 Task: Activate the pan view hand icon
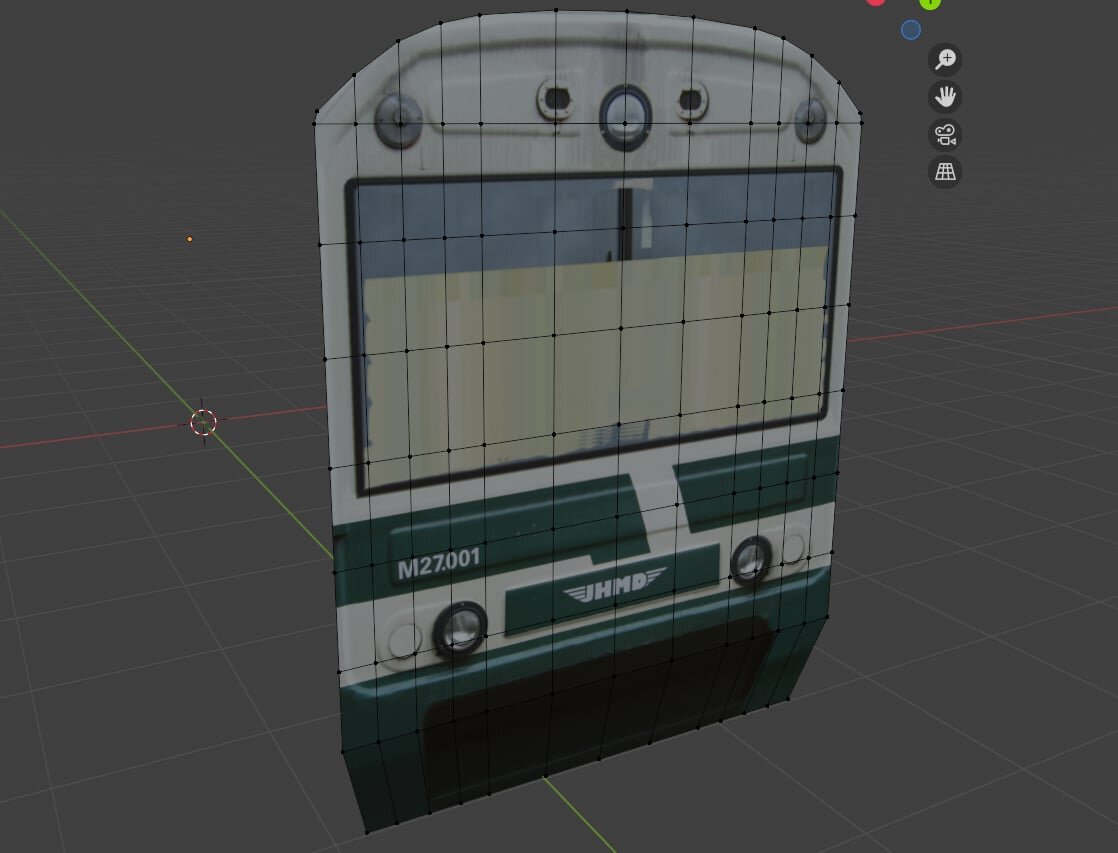[945, 96]
